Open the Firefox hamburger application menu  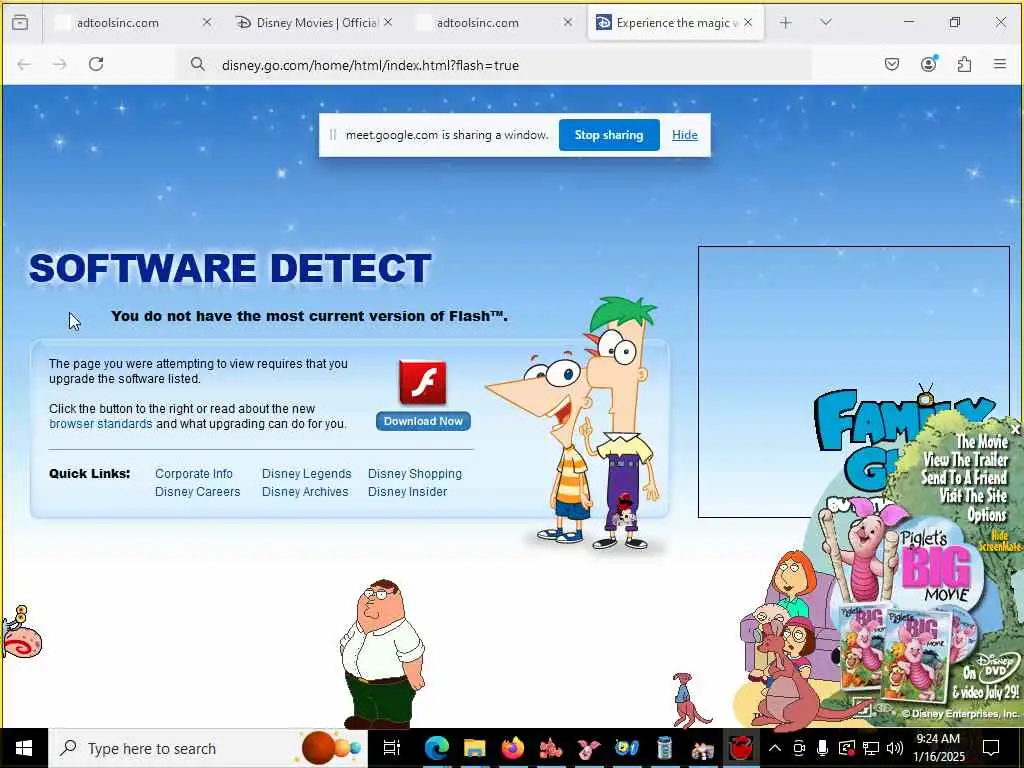1000,64
